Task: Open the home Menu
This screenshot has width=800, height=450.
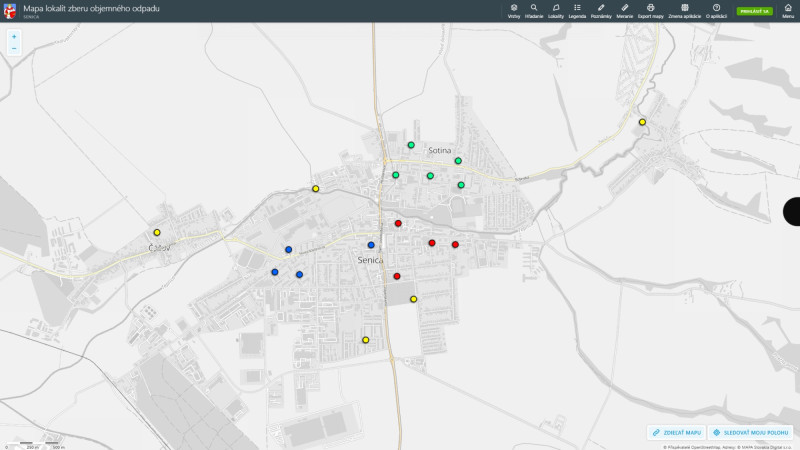Action: click(x=788, y=10)
